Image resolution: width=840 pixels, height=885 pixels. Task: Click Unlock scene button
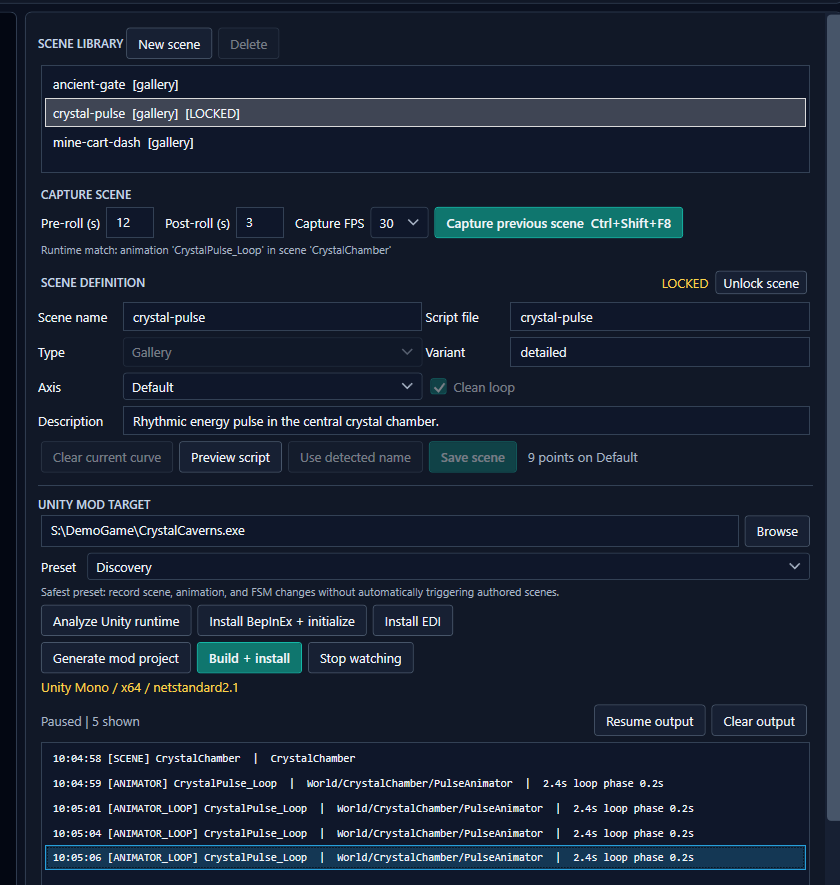tap(760, 283)
